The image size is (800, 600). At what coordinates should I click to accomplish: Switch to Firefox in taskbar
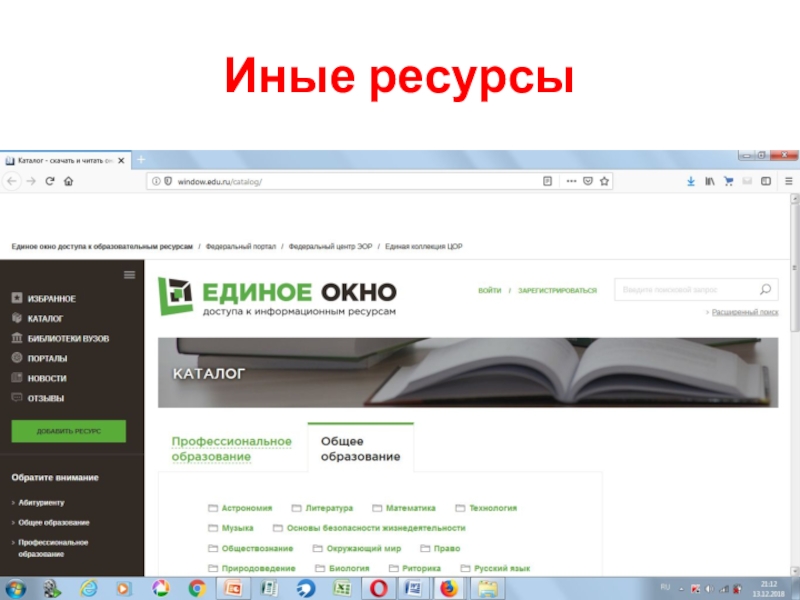coord(449,589)
